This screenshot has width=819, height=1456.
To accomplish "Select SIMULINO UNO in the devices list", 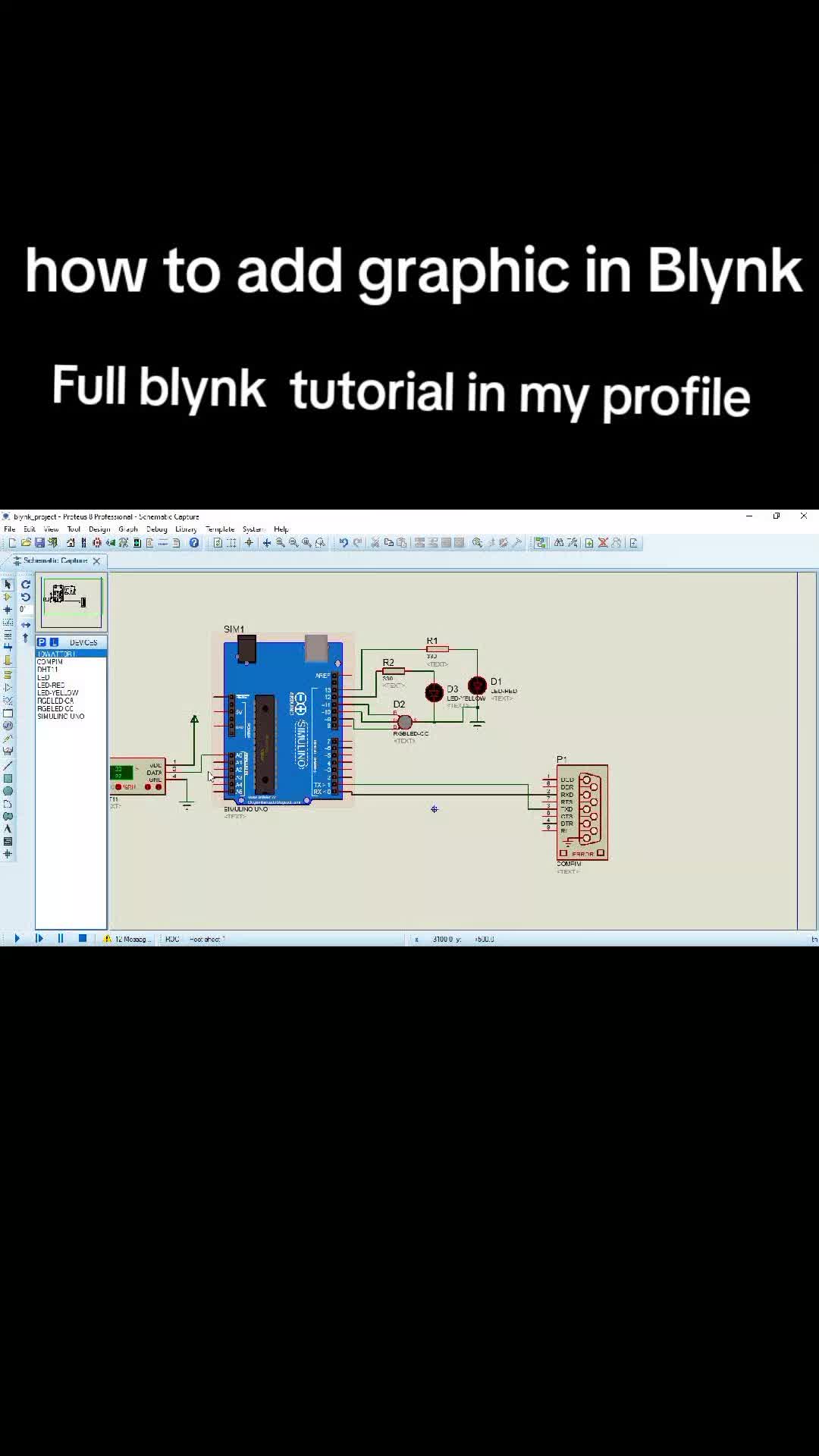I will 61,716.
